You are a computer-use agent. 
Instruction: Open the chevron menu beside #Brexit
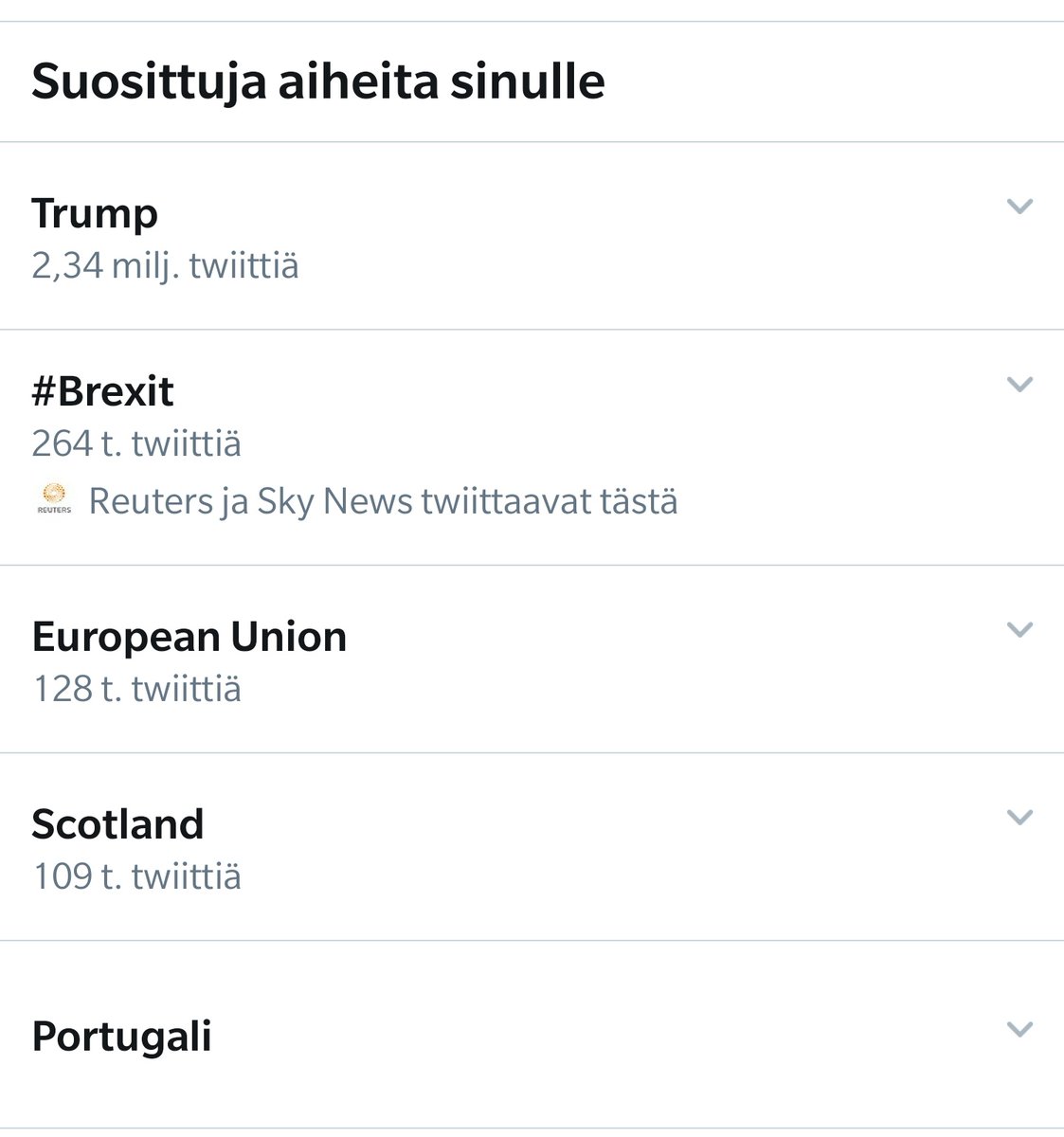pyautogui.click(x=1019, y=384)
